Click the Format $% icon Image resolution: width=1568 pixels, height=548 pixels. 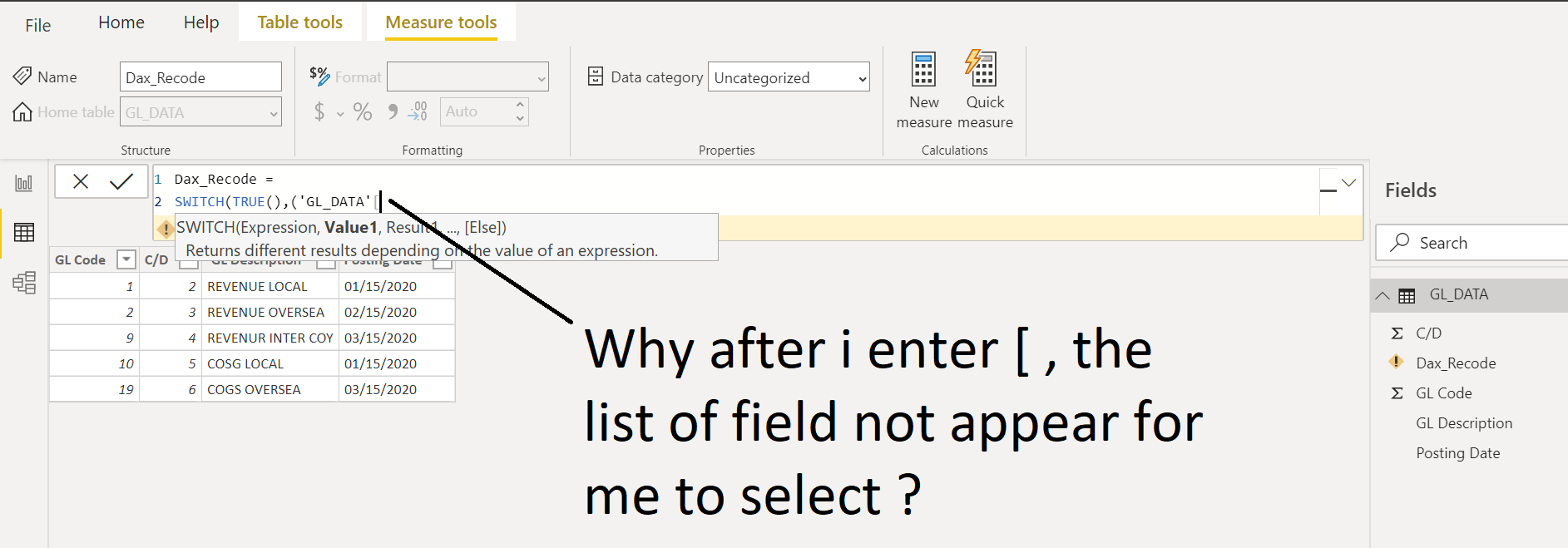point(319,76)
